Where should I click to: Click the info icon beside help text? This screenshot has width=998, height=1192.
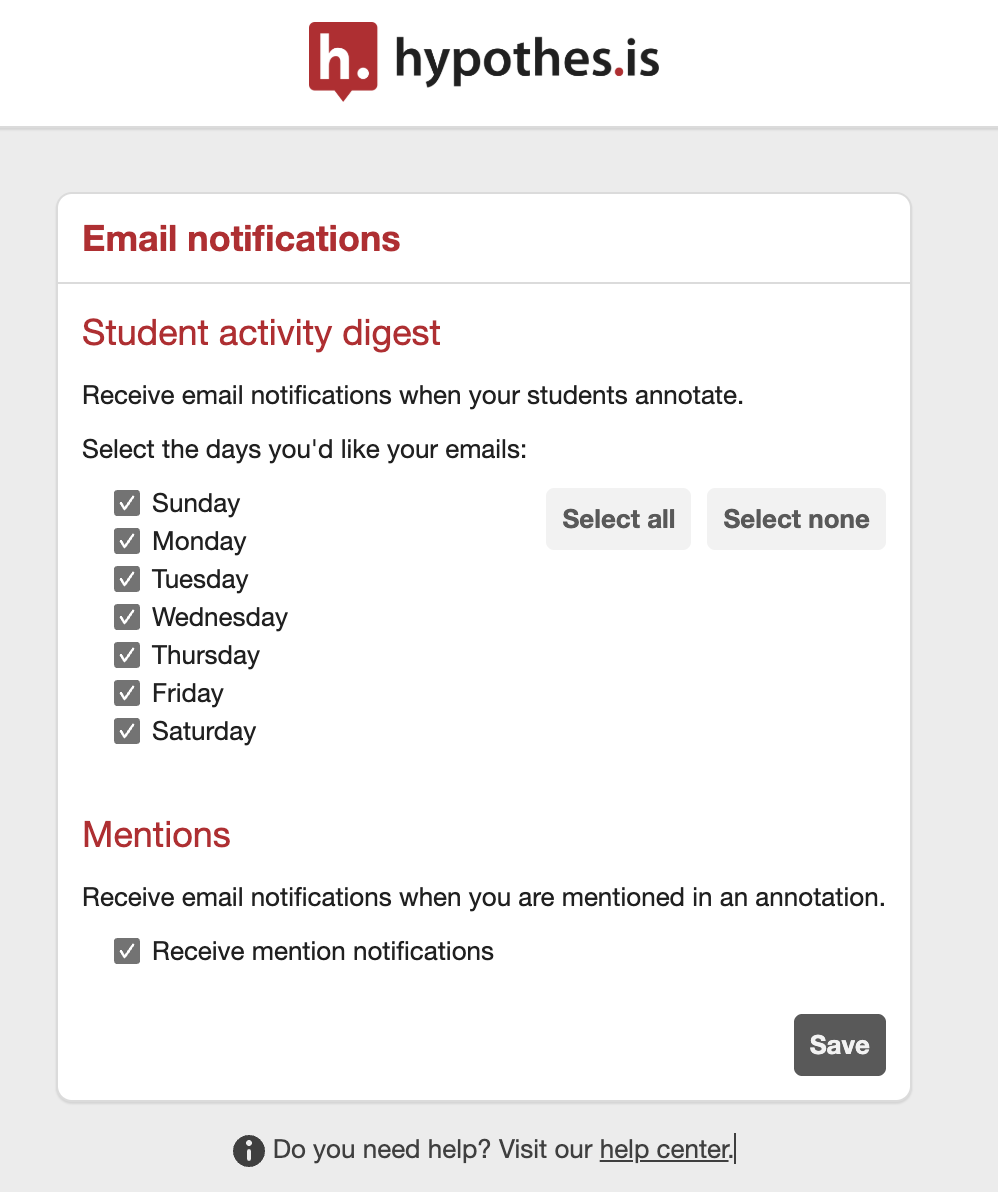coord(249,1150)
